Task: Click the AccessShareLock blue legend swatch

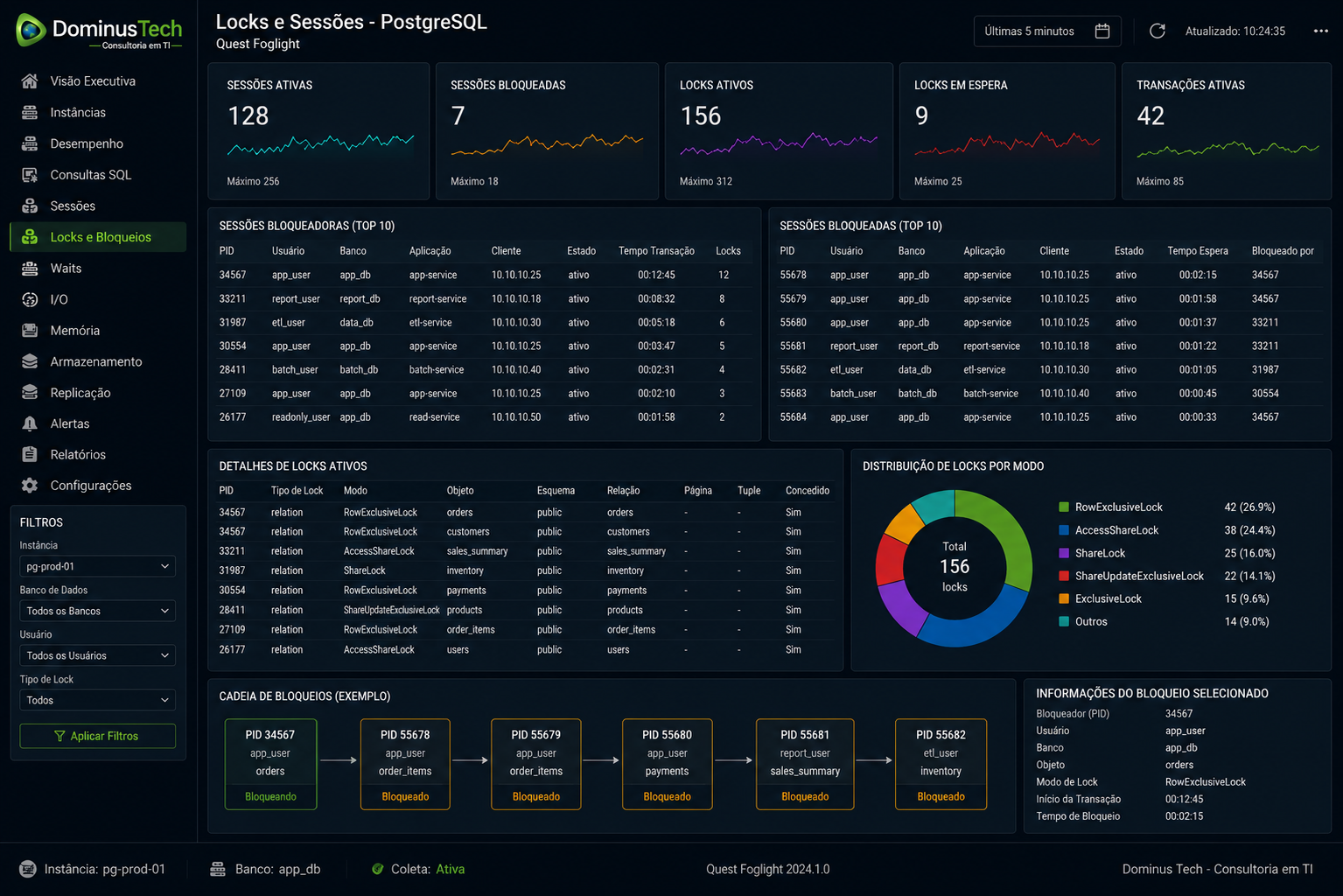Action: click(1064, 530)
